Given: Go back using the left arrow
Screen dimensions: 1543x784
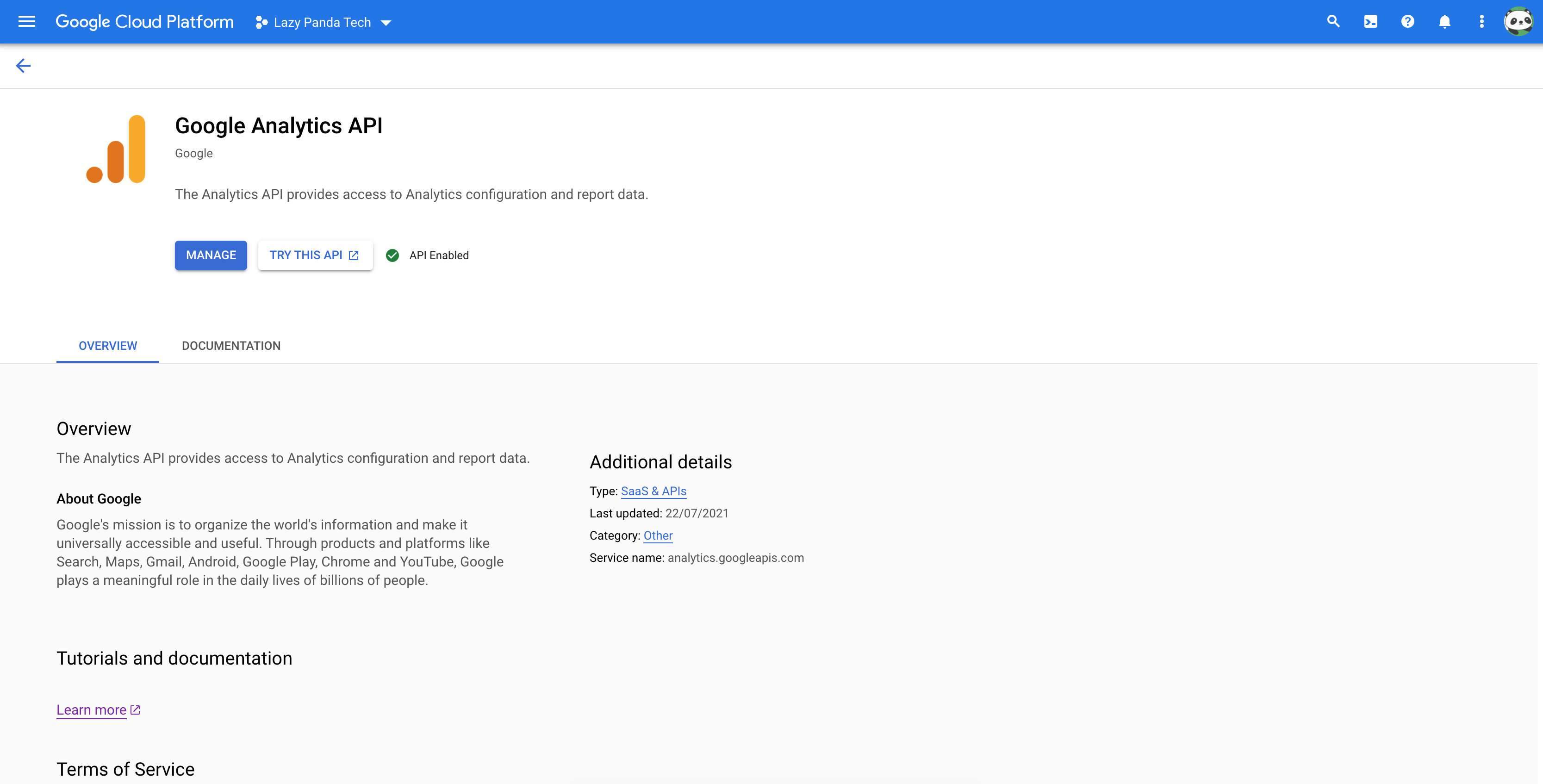Looking at the screenshot, I should click(x=23, y=65).
